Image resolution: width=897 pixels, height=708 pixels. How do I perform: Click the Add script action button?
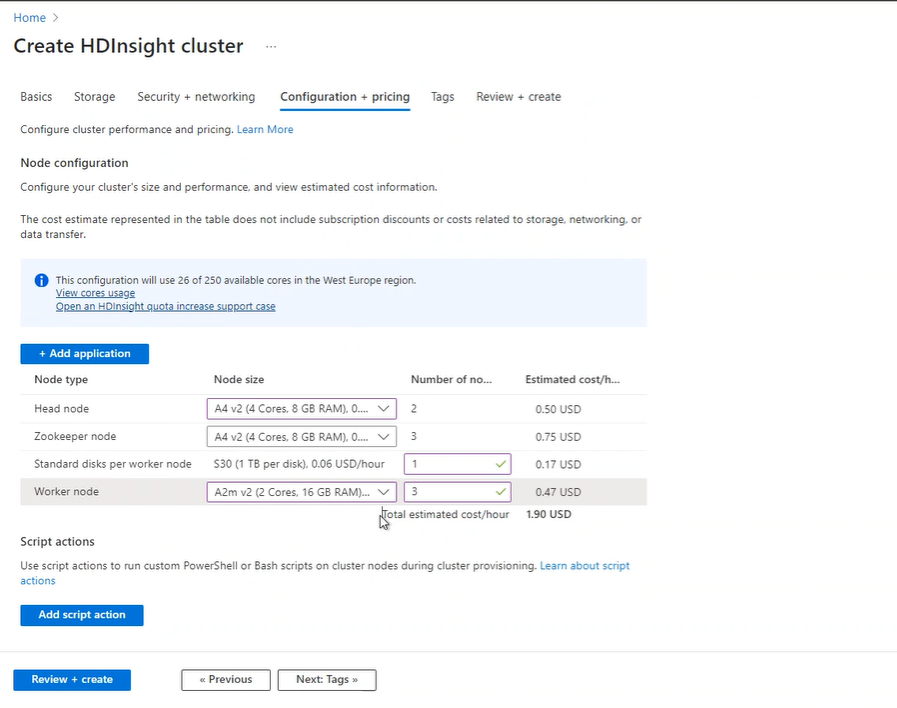tap(81, 615)
